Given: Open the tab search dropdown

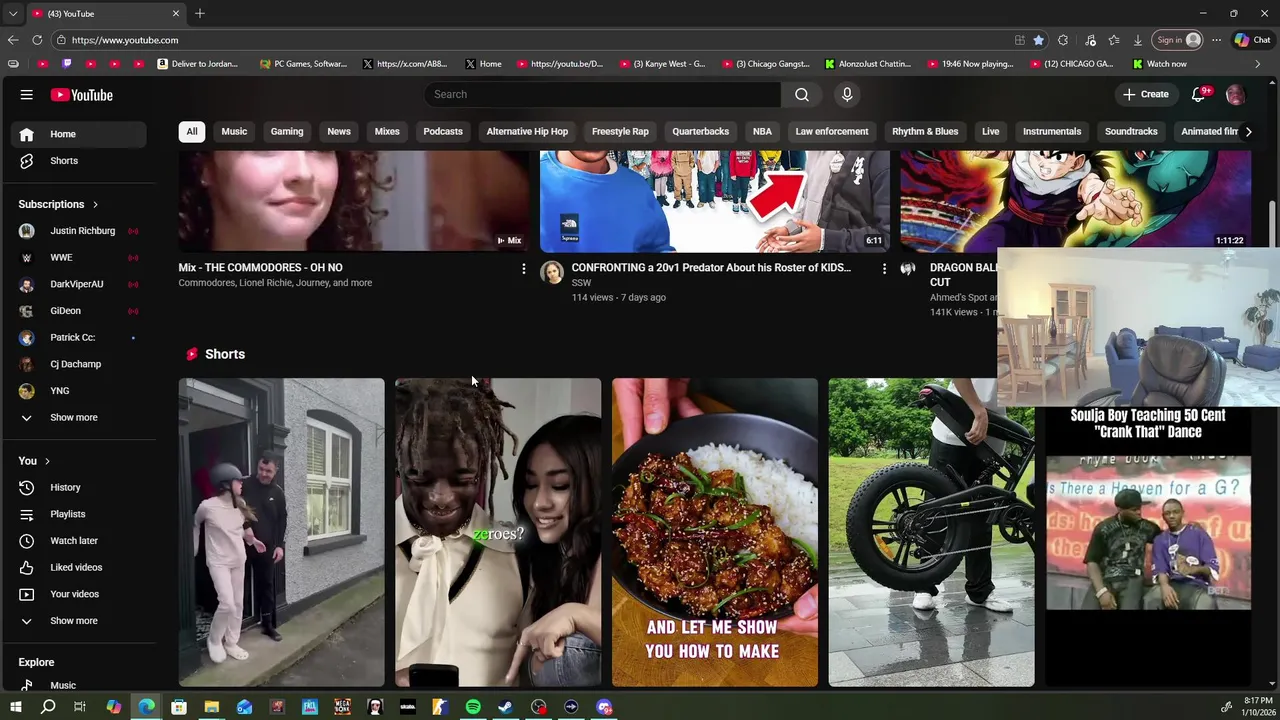Looking at the screenshot, I should pos(13,13).
